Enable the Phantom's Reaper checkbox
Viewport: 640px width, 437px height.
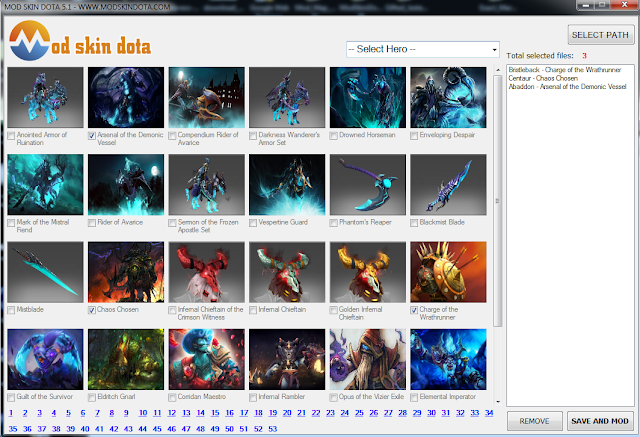[x=333, y=223]
